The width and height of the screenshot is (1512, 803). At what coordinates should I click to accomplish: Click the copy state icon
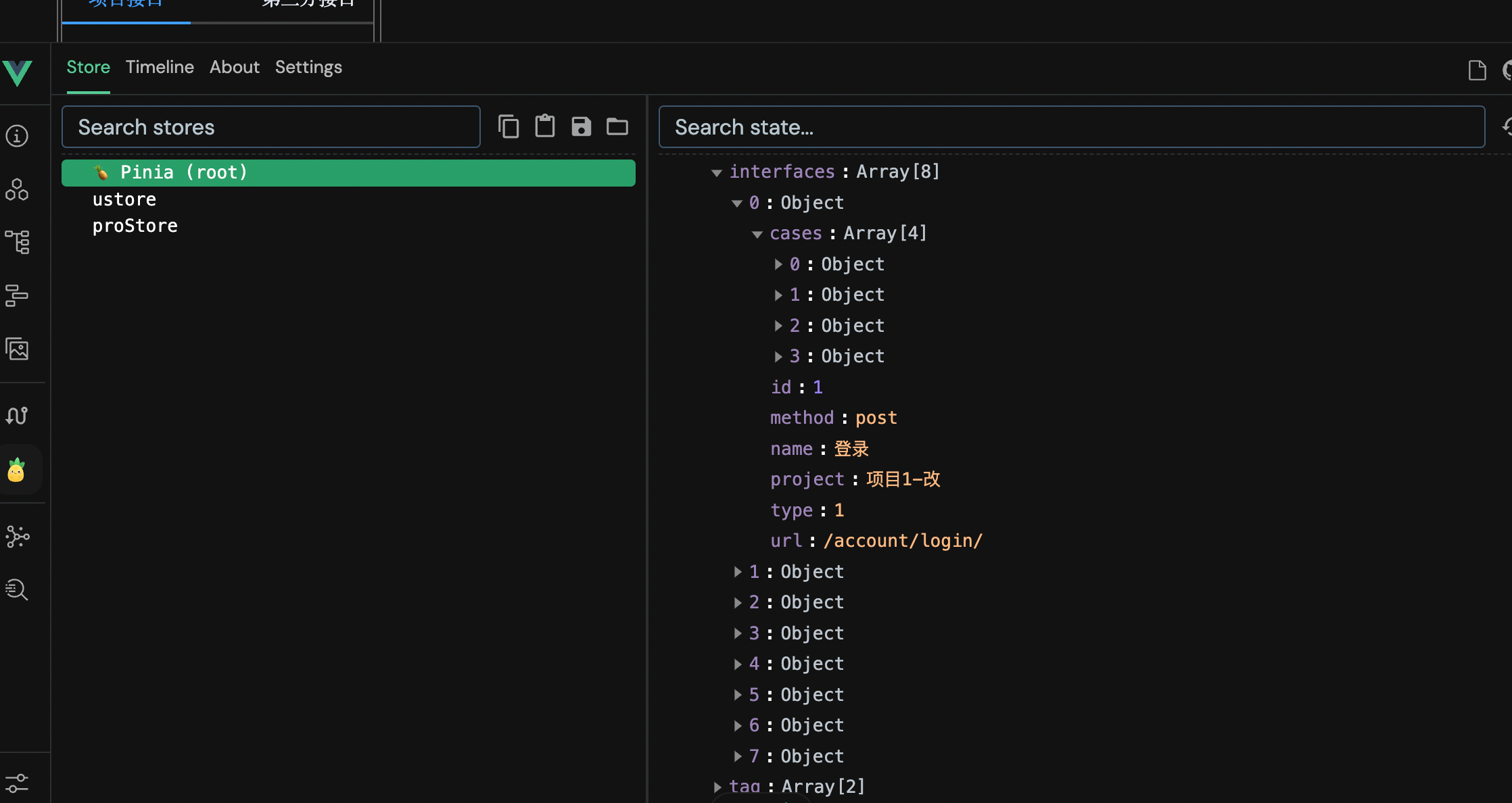click(509, 126)
